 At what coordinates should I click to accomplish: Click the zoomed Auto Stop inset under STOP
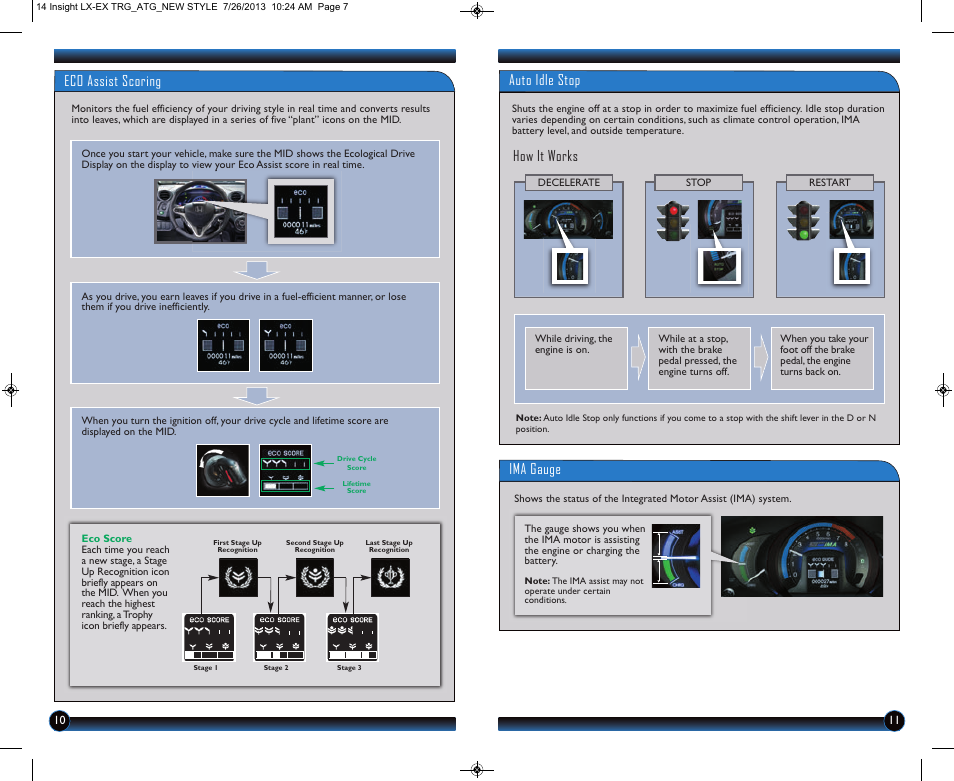[720, 266]
